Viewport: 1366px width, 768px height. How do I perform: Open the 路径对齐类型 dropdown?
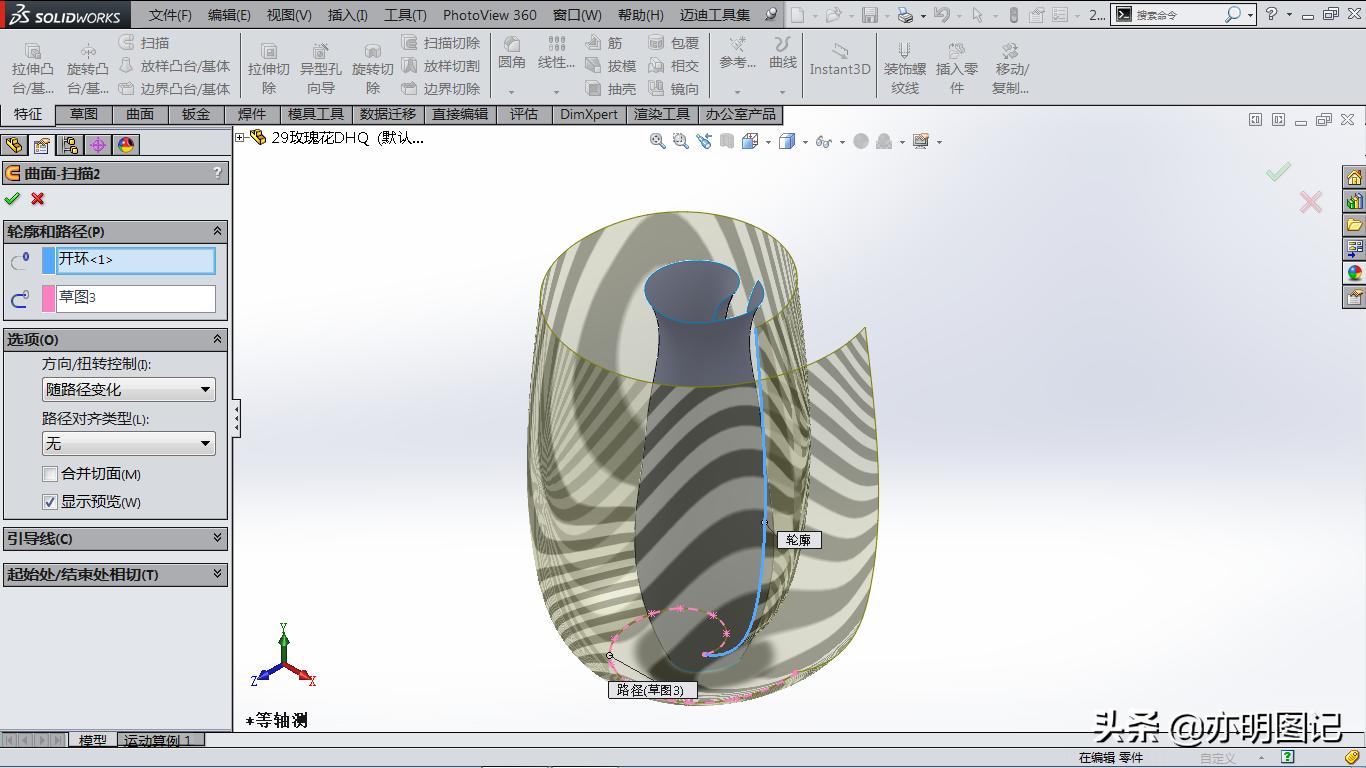205,443
